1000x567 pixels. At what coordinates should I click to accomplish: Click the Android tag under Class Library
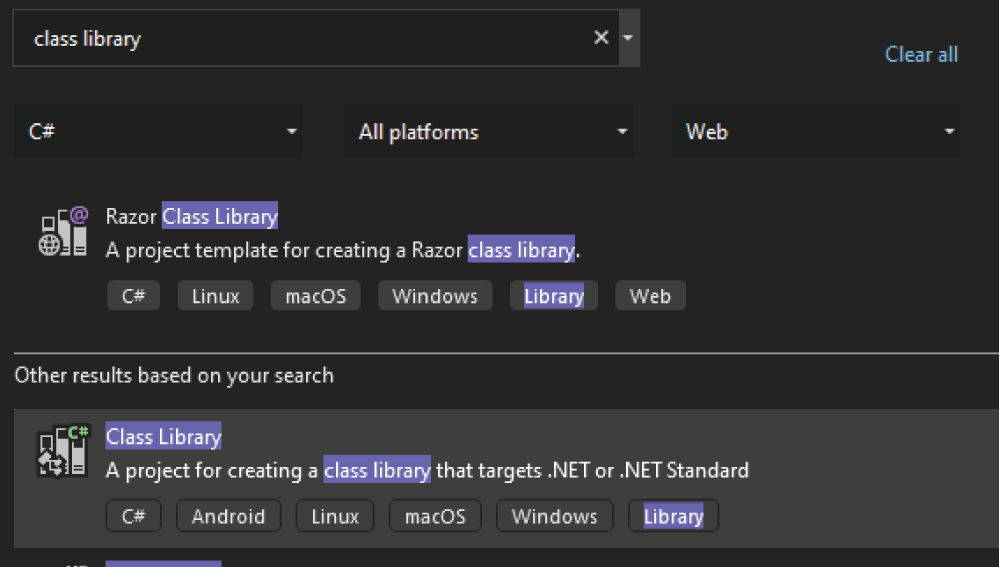click(228, 516)
